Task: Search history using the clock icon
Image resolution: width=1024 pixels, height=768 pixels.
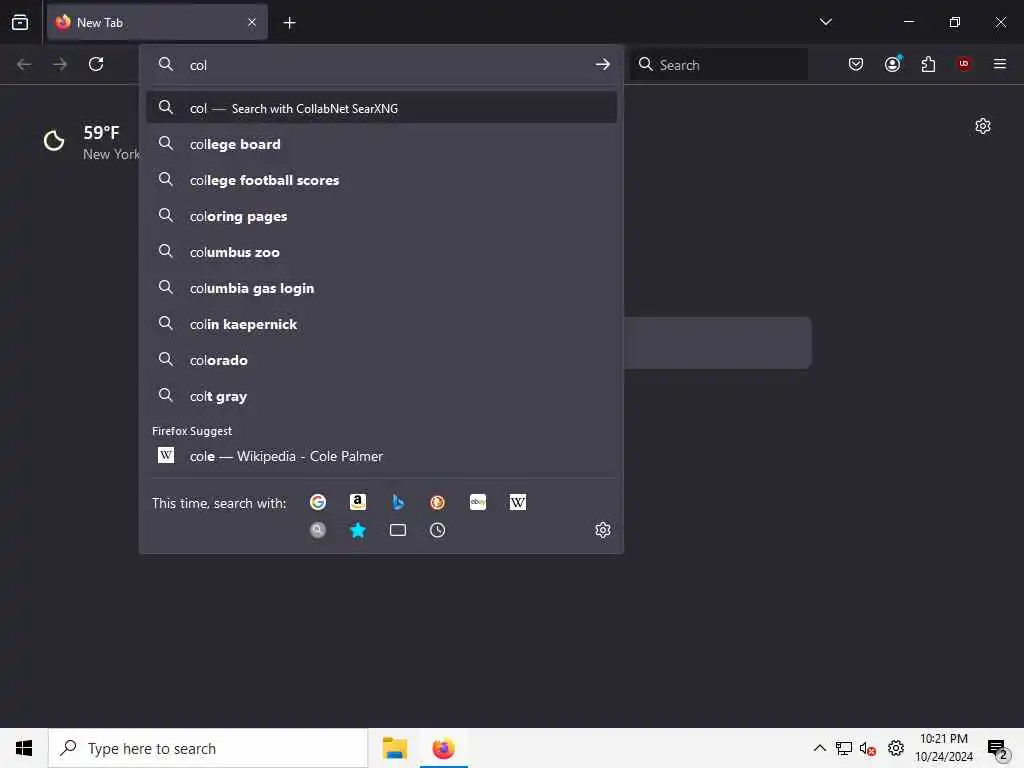Action: tap(438, 530)
